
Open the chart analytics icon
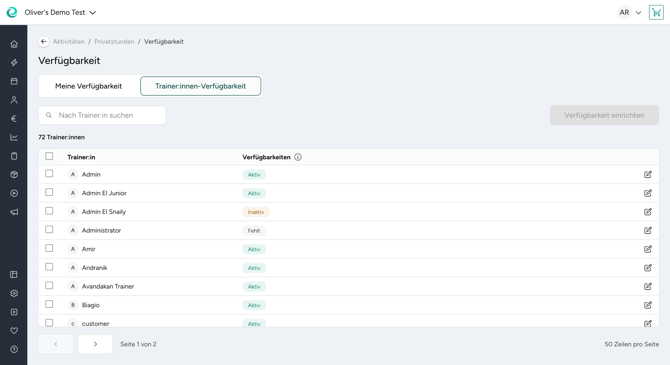pos(14,137)
